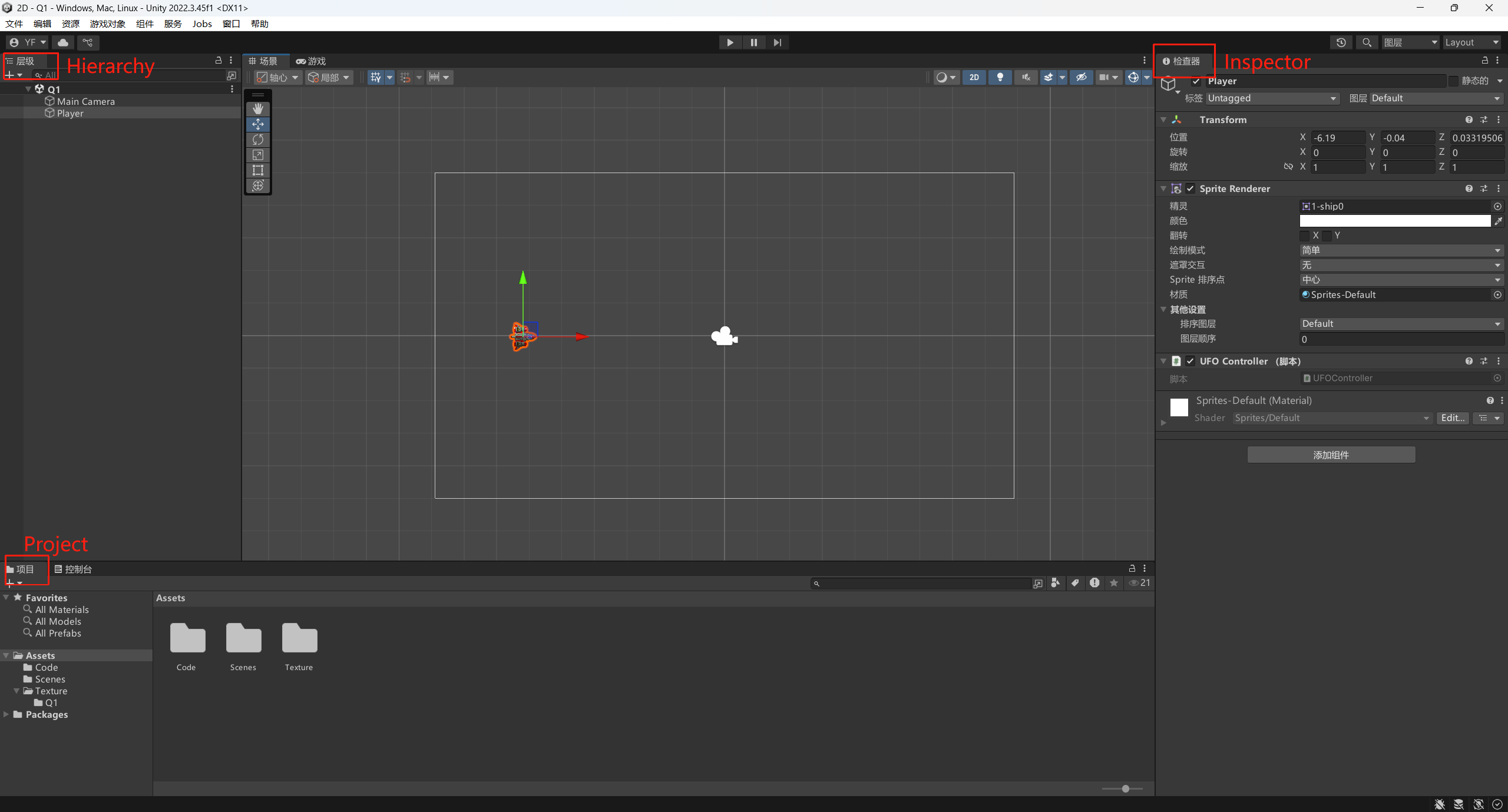The image size is (1508, 812).
Task: Expand the Packages folder in Project
Action: coord(6,714)
